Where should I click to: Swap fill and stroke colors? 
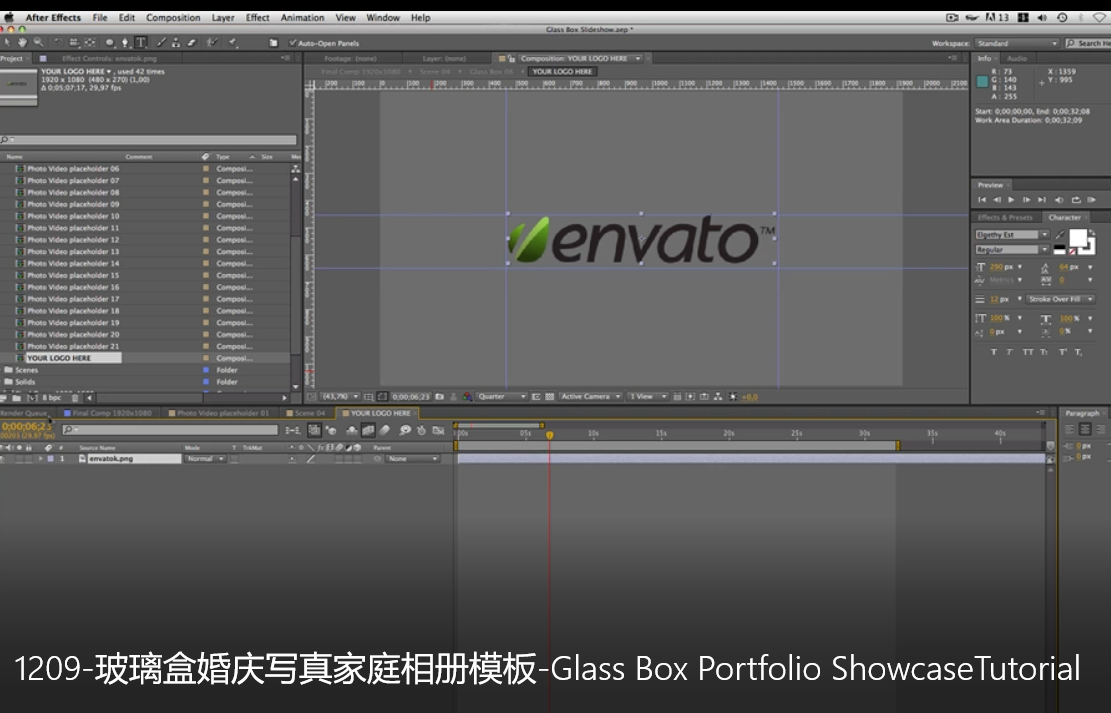pos(1092,232)
